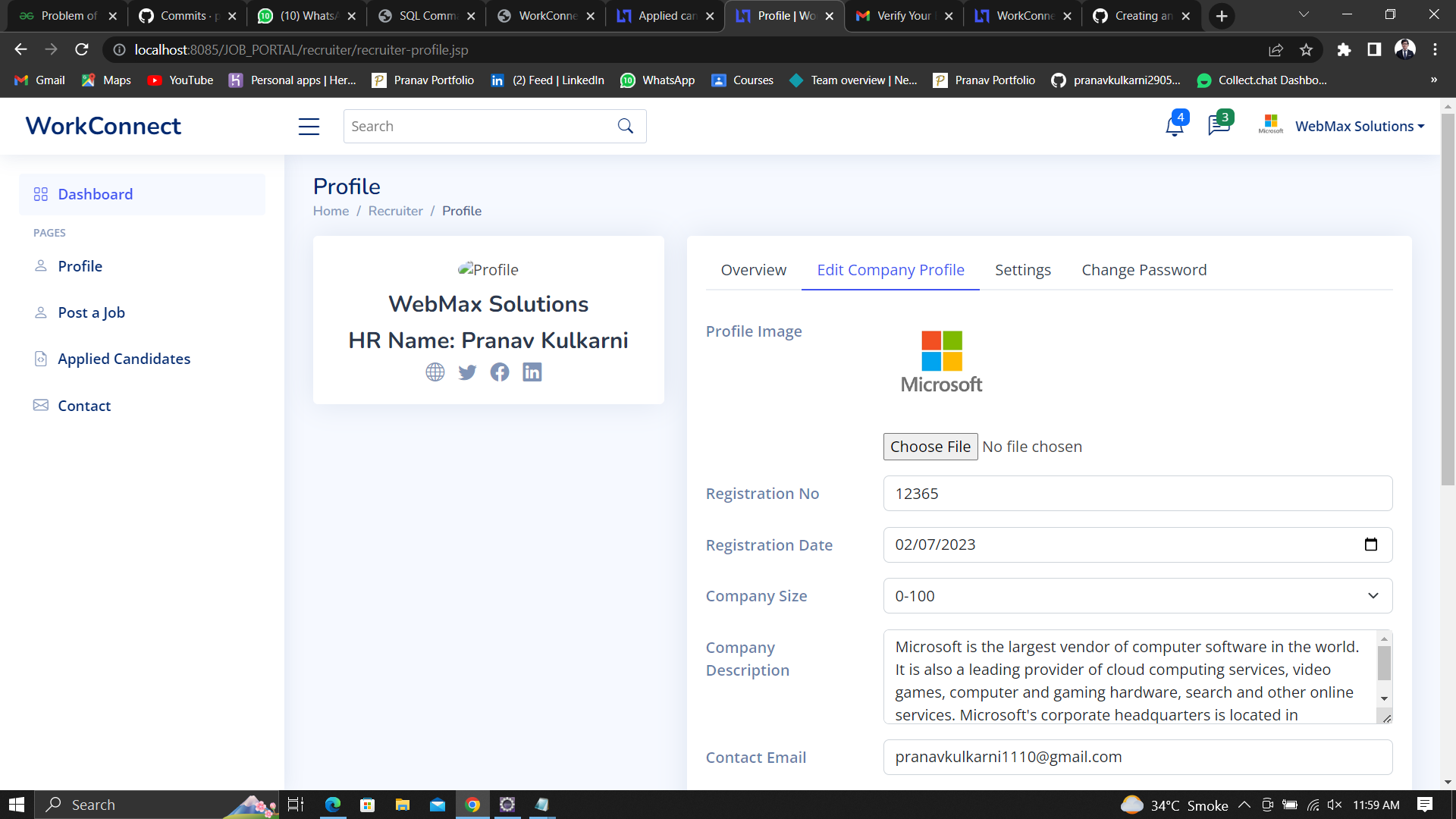Open the messages chat icon
1456x819 pixels.
[1218, 126]
